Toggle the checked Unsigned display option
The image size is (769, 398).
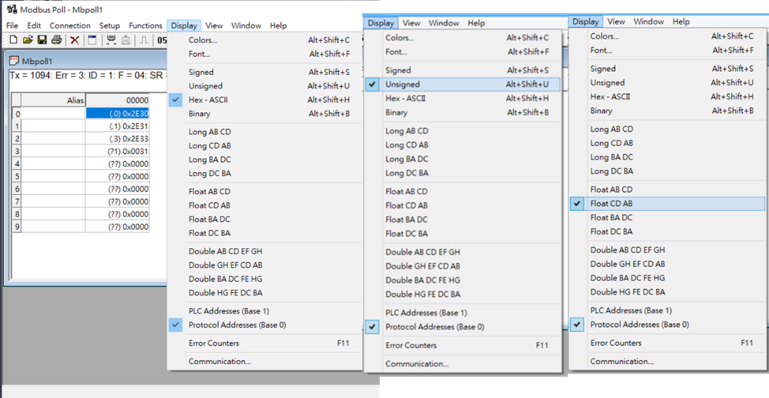tap(462, 84)
